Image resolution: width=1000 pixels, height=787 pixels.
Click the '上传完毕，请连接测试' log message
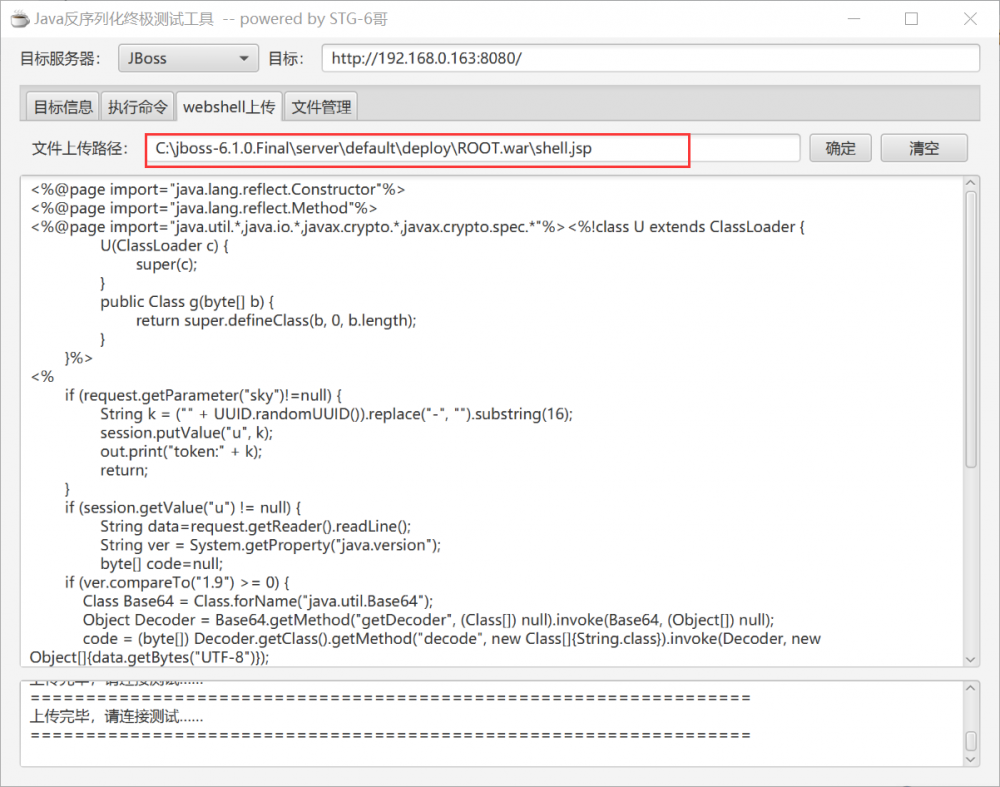pos(117,717)
